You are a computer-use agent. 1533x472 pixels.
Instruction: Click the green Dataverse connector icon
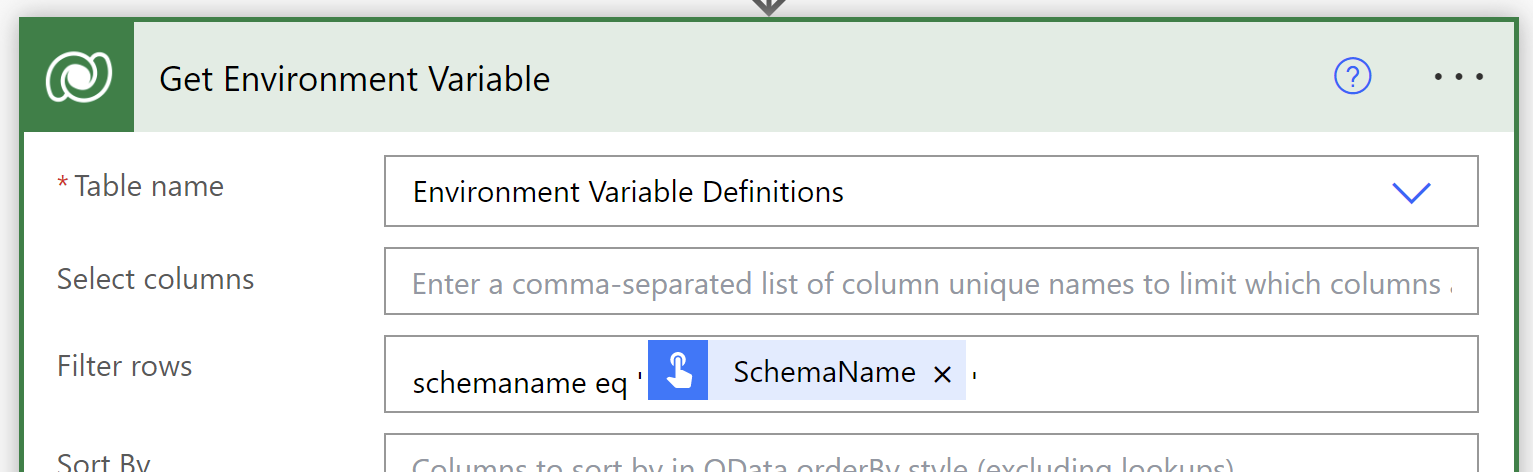tap(78, 77)
